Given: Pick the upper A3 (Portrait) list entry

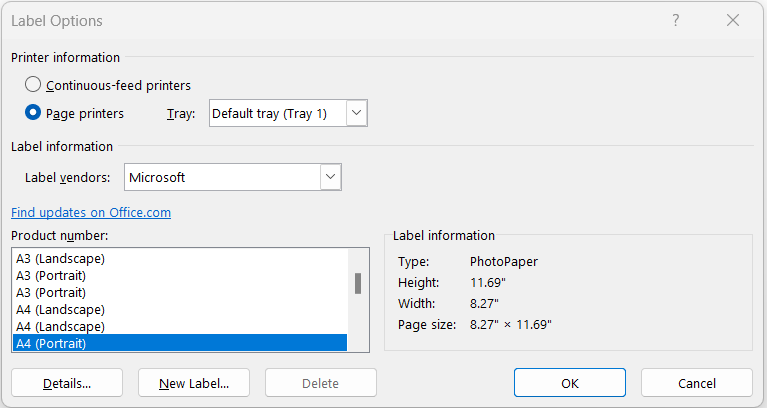Looking at the screenshot, I should coord(180,275).
